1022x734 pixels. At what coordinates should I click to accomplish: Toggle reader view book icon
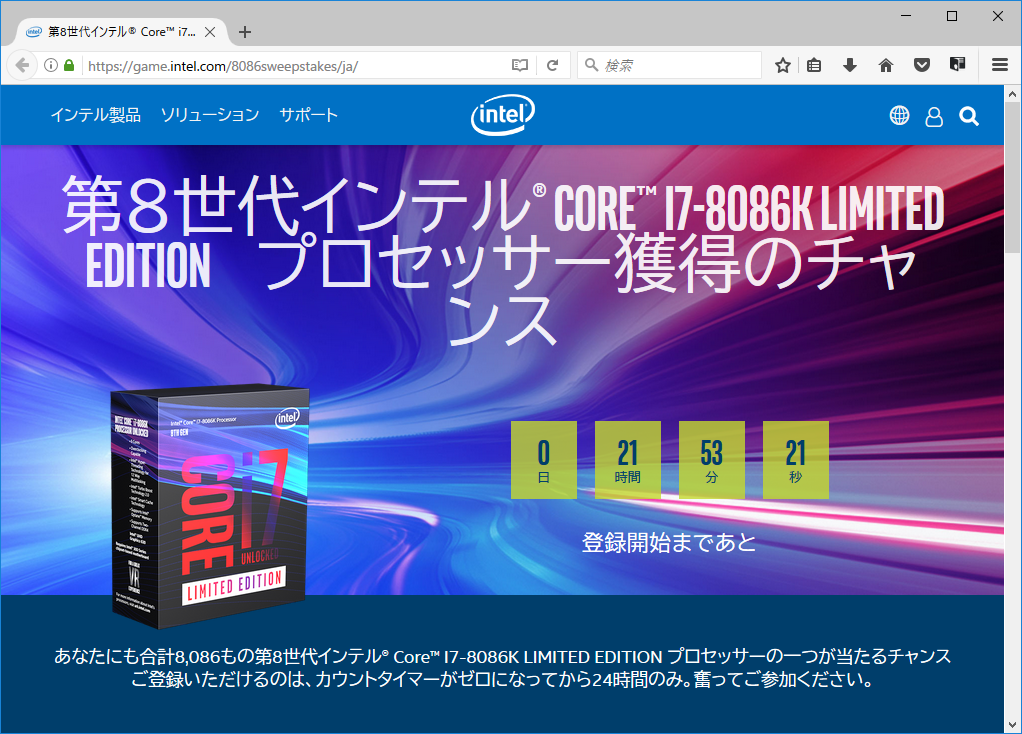519,65
